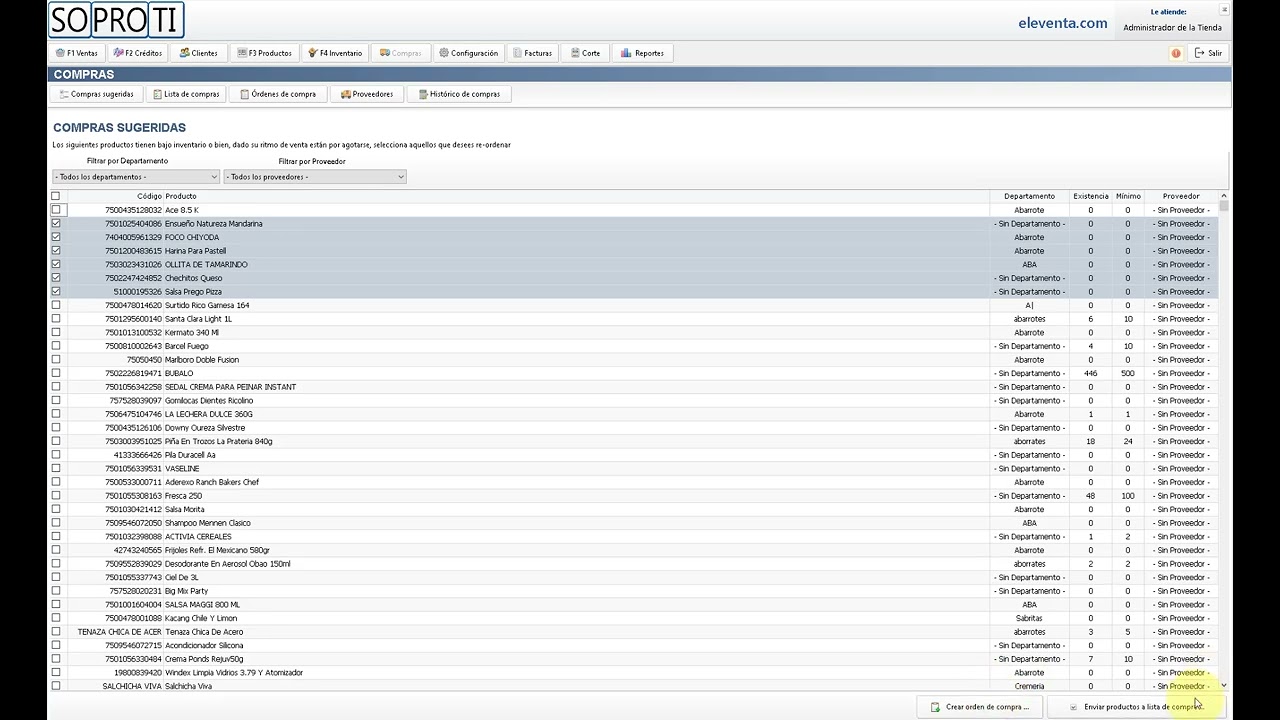Uncheck OLLITA DE TAMARINDO
This screenshot has height=720, width=1280.
coord(56,264)
